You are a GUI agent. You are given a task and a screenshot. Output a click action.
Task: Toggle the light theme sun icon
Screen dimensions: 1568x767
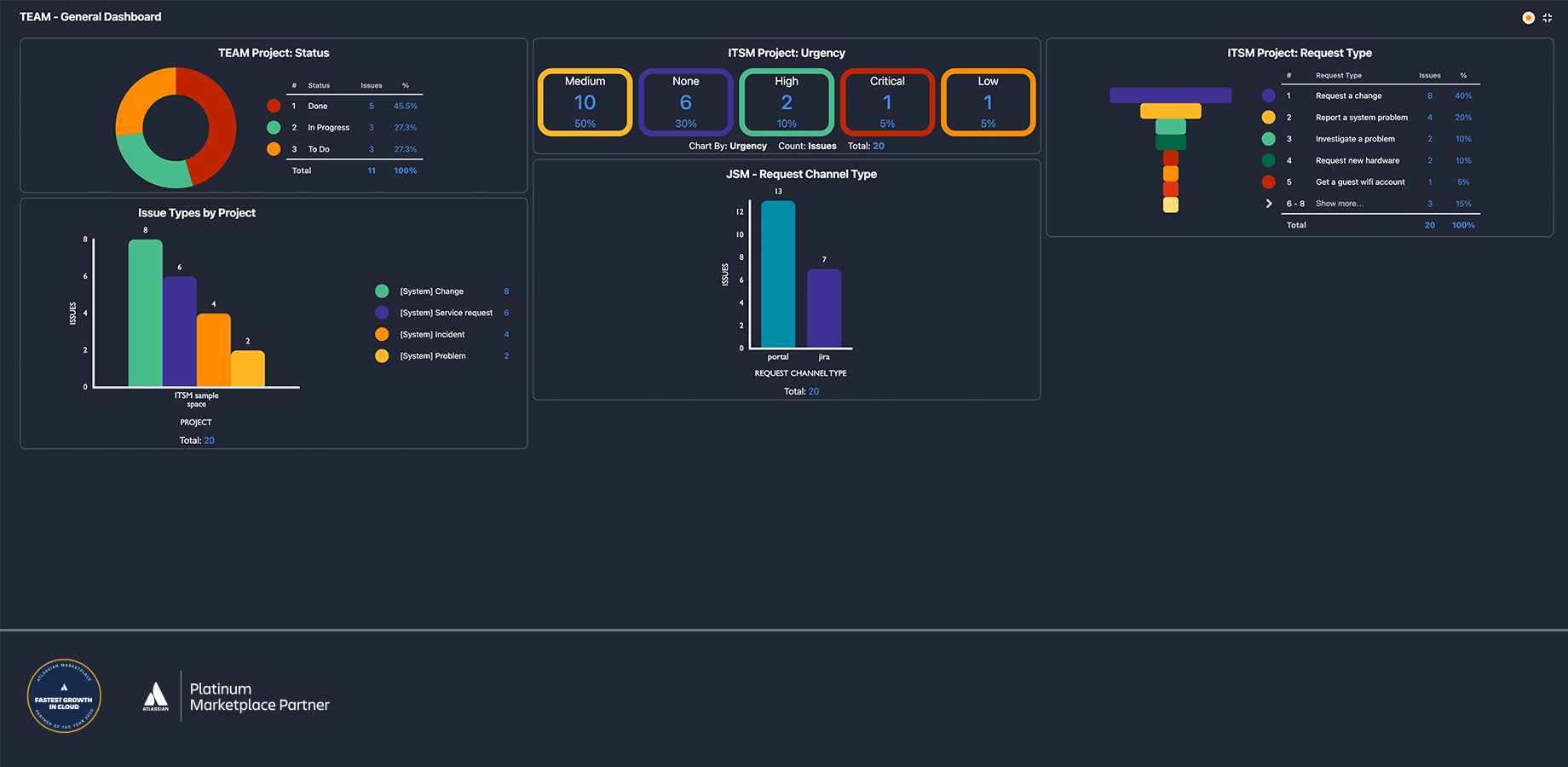click(x=1529, y=18)
